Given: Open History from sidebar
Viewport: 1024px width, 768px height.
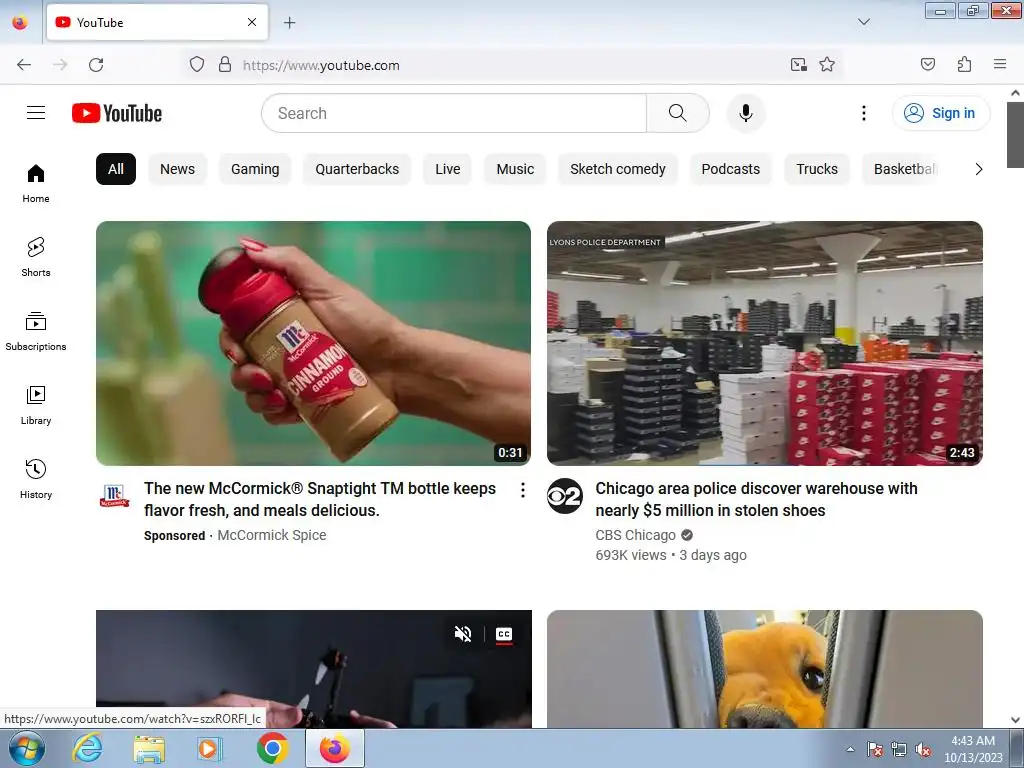Looking at the screenshot, I should click(36, 479).
